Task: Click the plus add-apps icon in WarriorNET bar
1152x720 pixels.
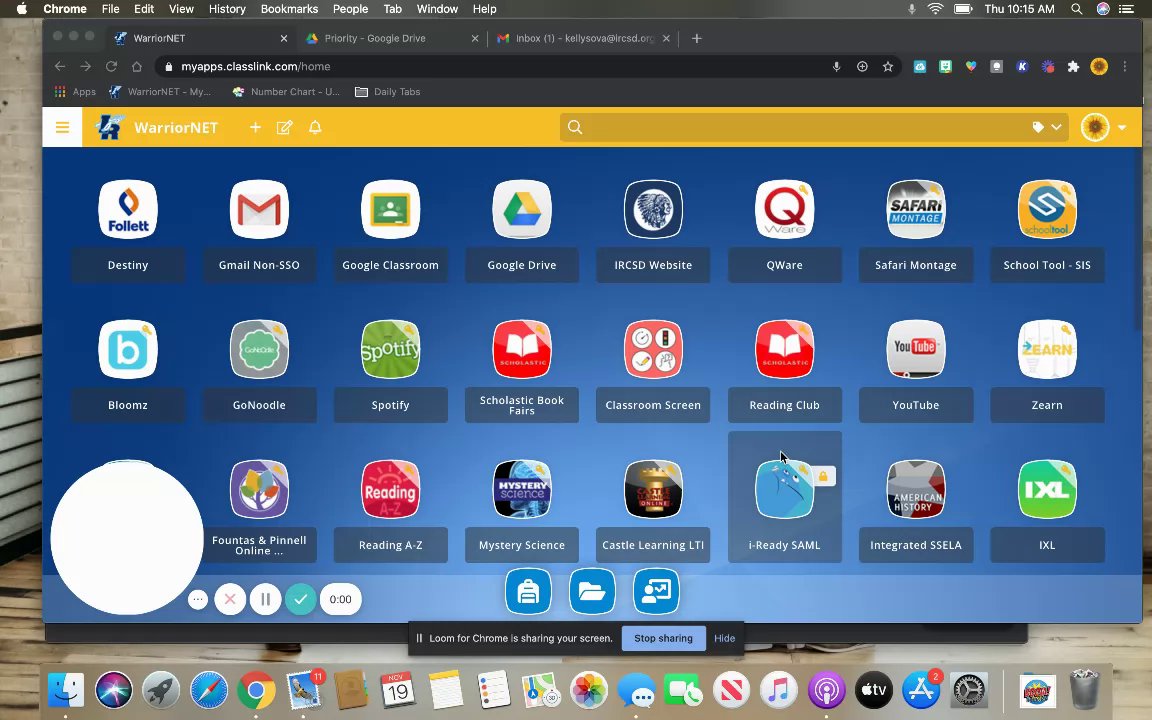Action: click(x=255, y=127)
